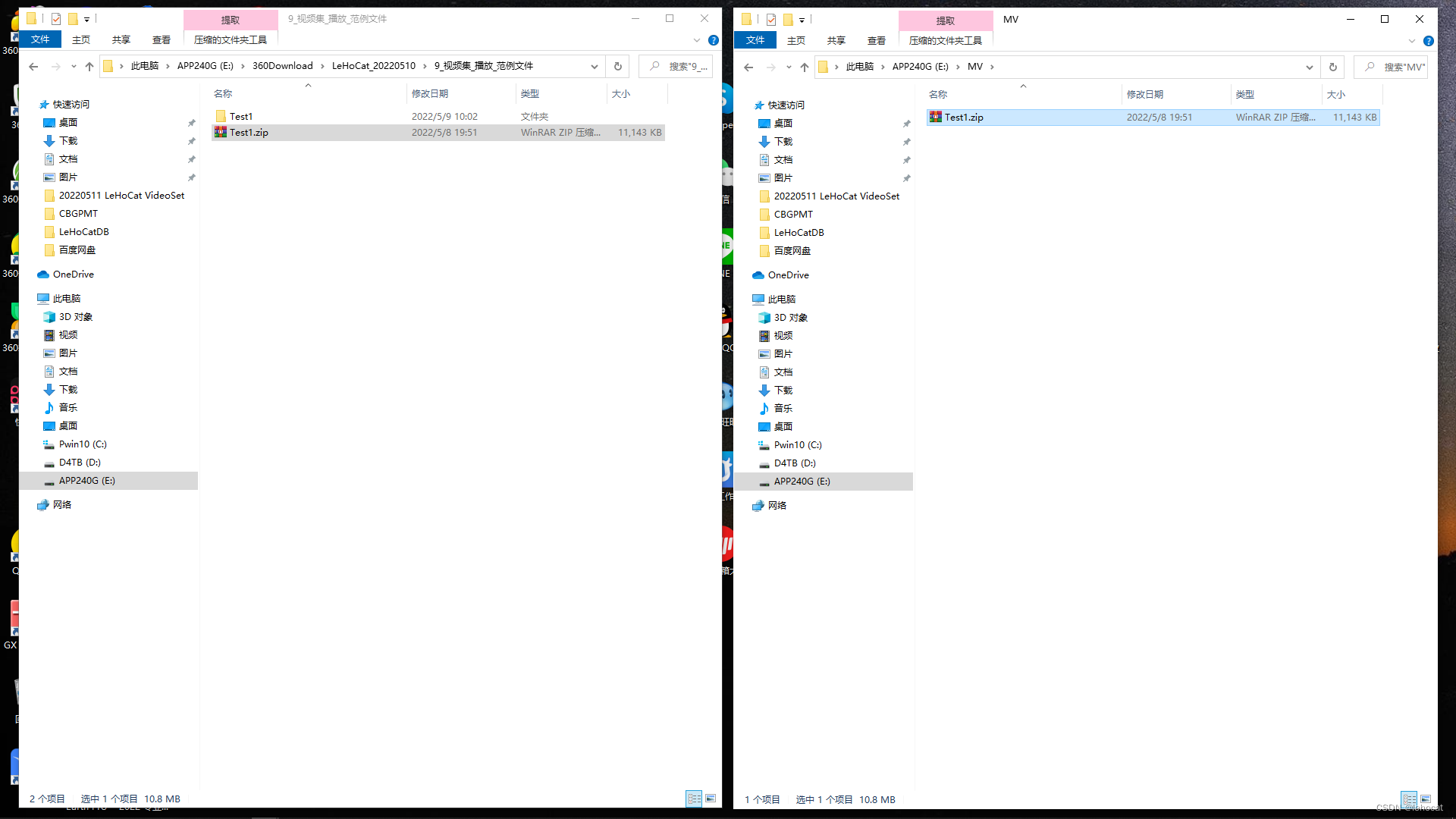Click 360Download breadcrumb in address bar

tap(282, 66)
